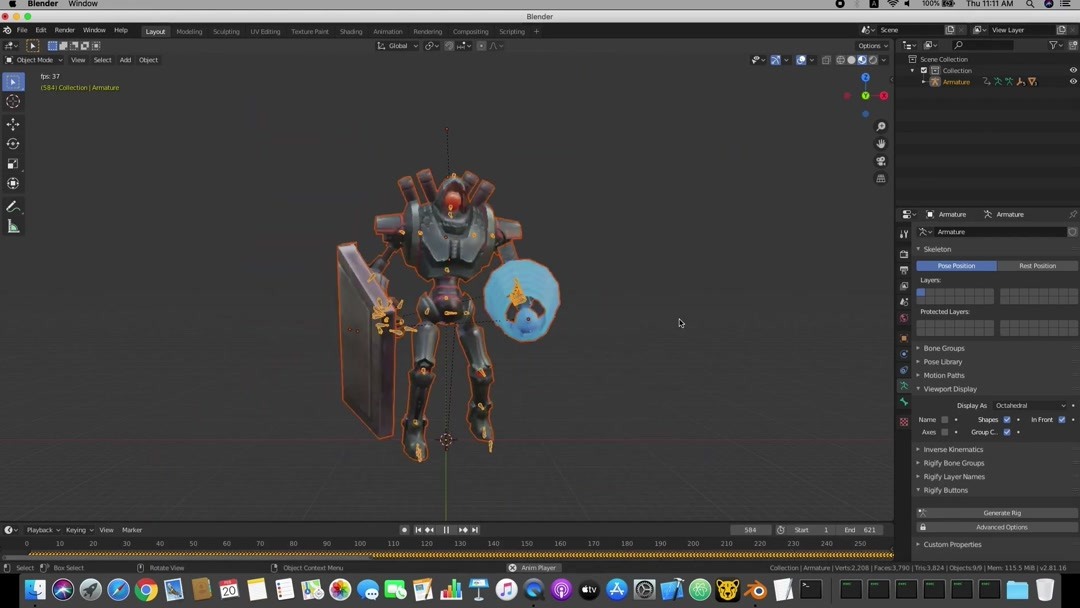Switch viewport to Rendered shading mode

tap(875, 59)
